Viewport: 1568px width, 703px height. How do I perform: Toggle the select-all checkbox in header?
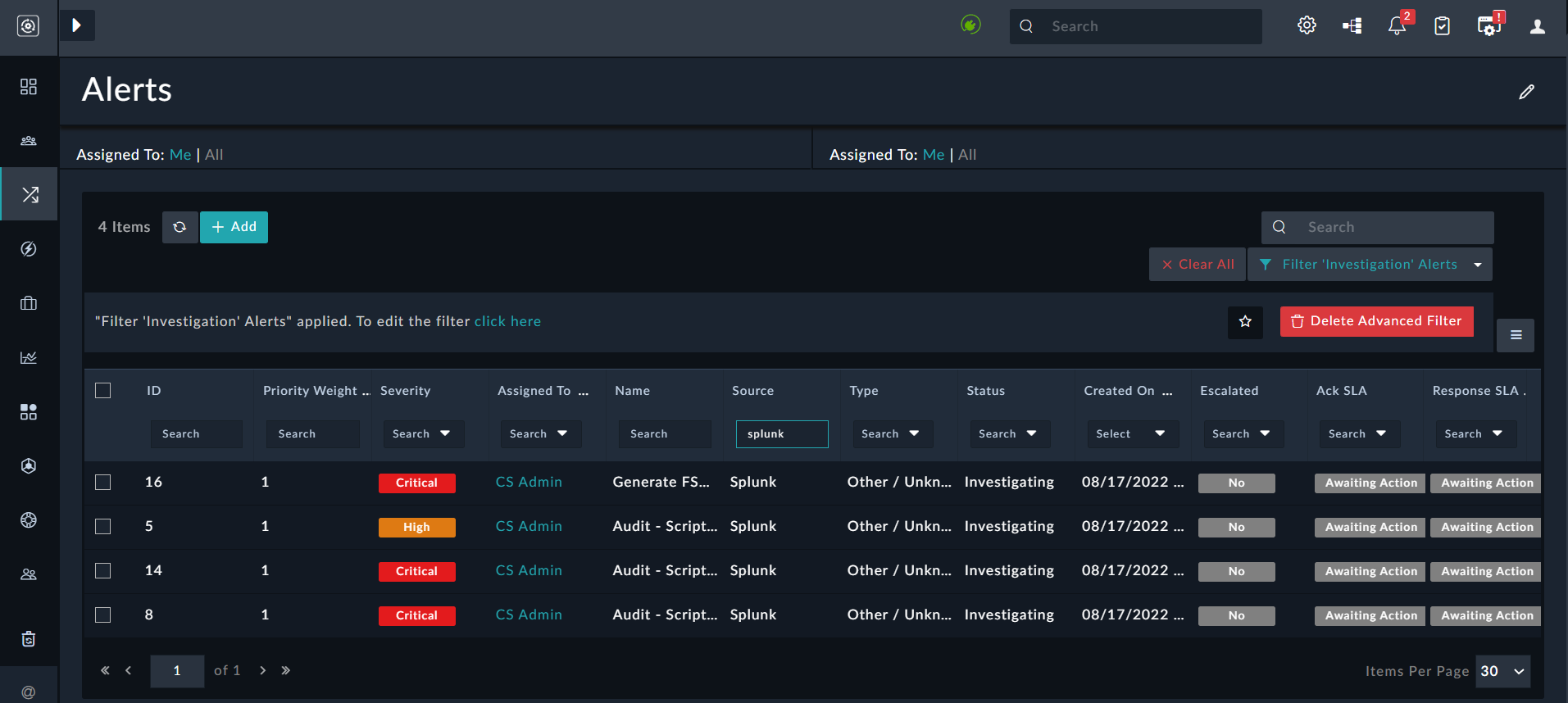pos(102,391)
